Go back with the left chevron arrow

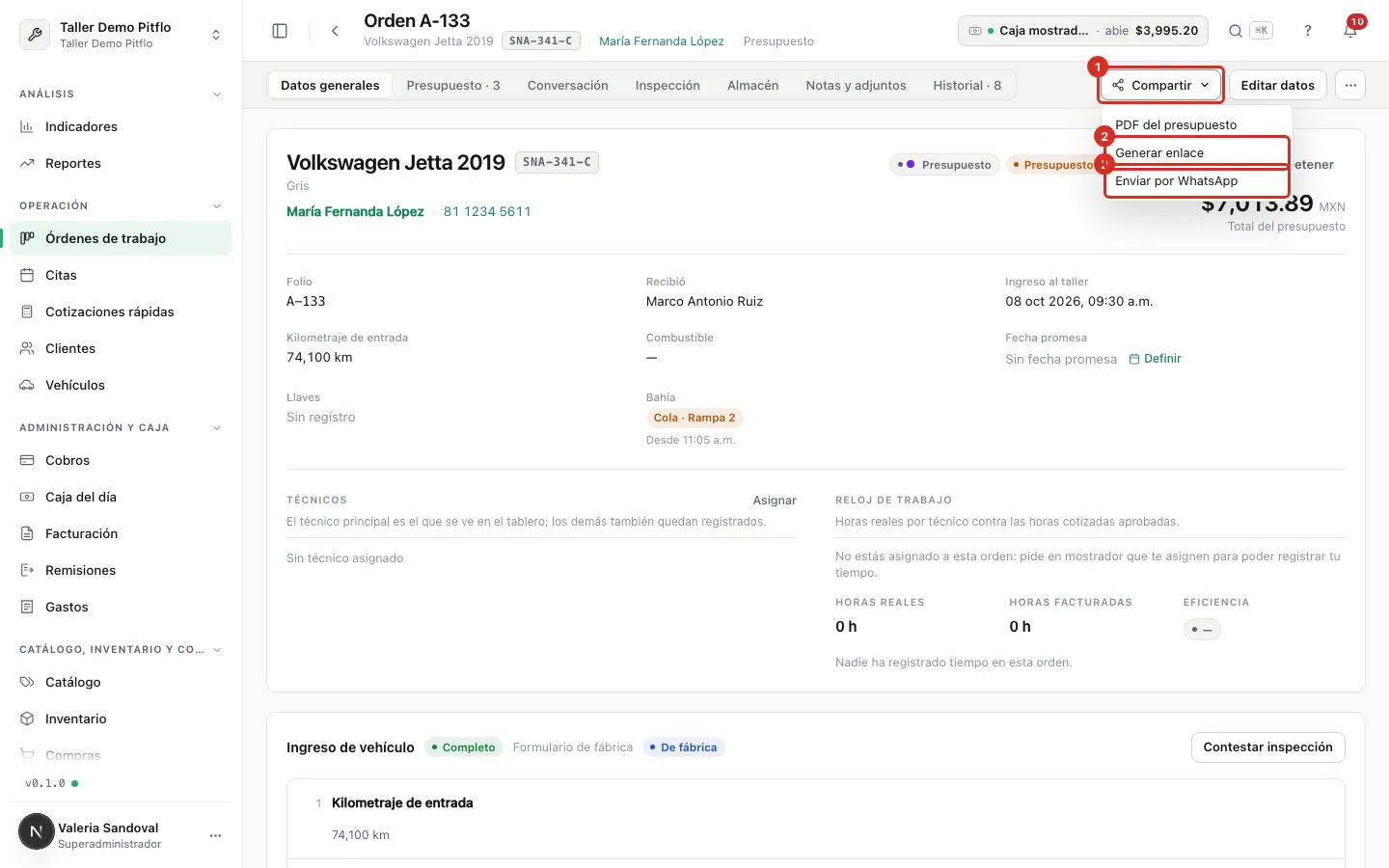tap(335, 31)
